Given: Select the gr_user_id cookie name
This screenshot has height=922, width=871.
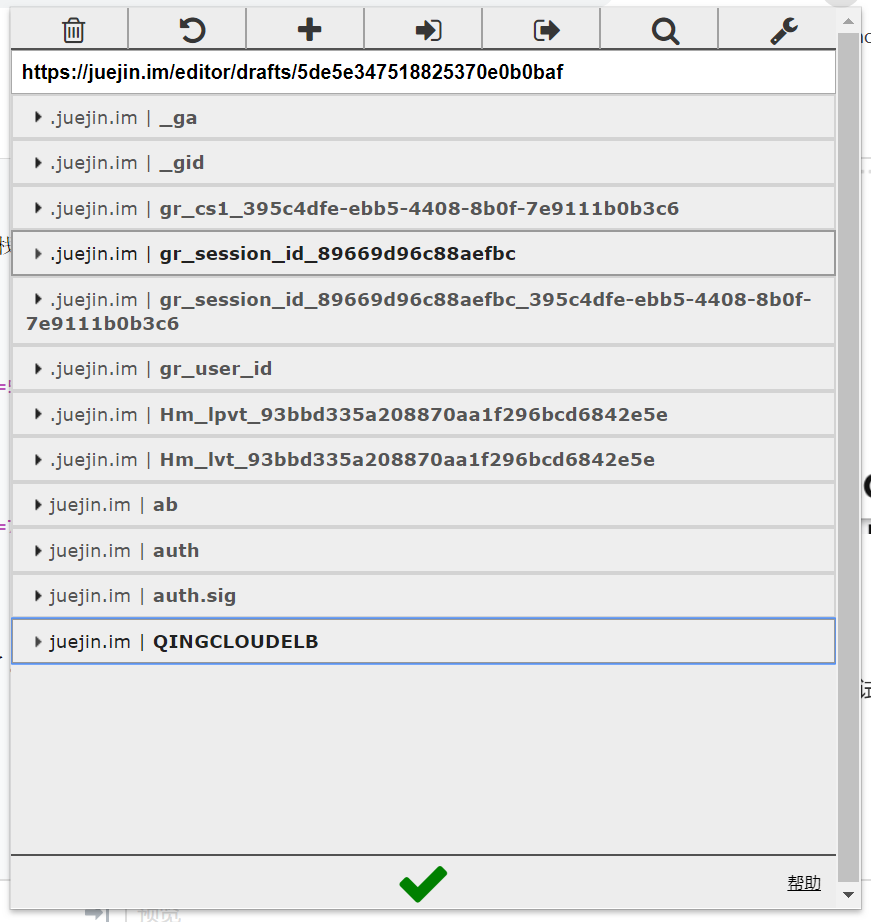Looking at the screenshot, I should coord(216,369).
